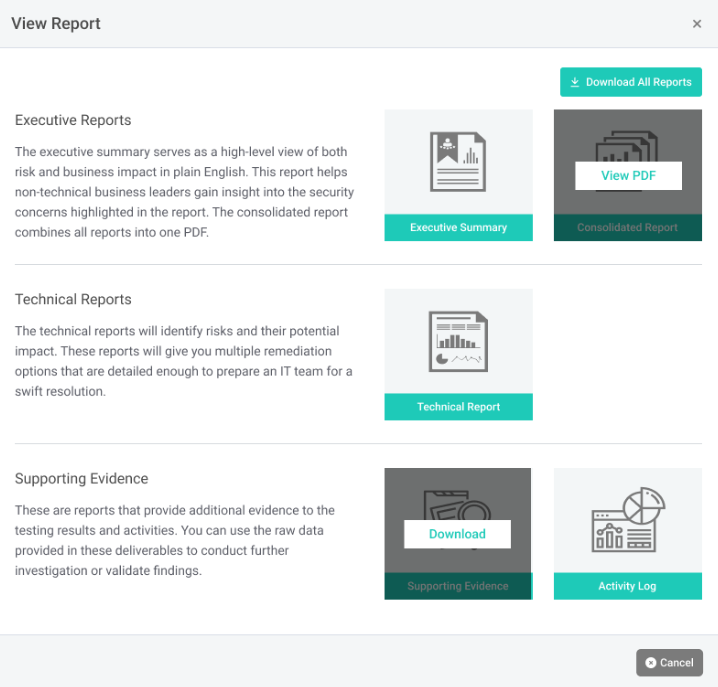This screenshot has height=687, width=718.
Task: Select the Technical Report teal label
Action: coord(458,407)
